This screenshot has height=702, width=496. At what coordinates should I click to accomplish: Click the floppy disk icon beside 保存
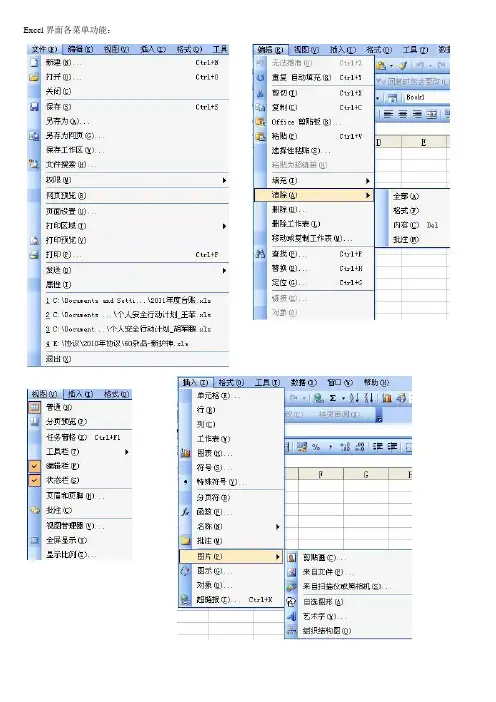pyautogui.click(x=34, y=107)
